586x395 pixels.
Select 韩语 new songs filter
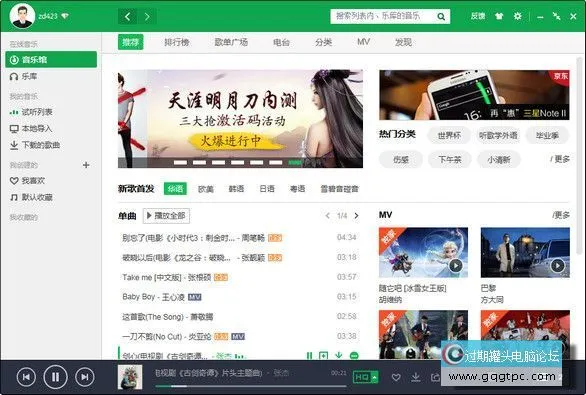[237, 189]
